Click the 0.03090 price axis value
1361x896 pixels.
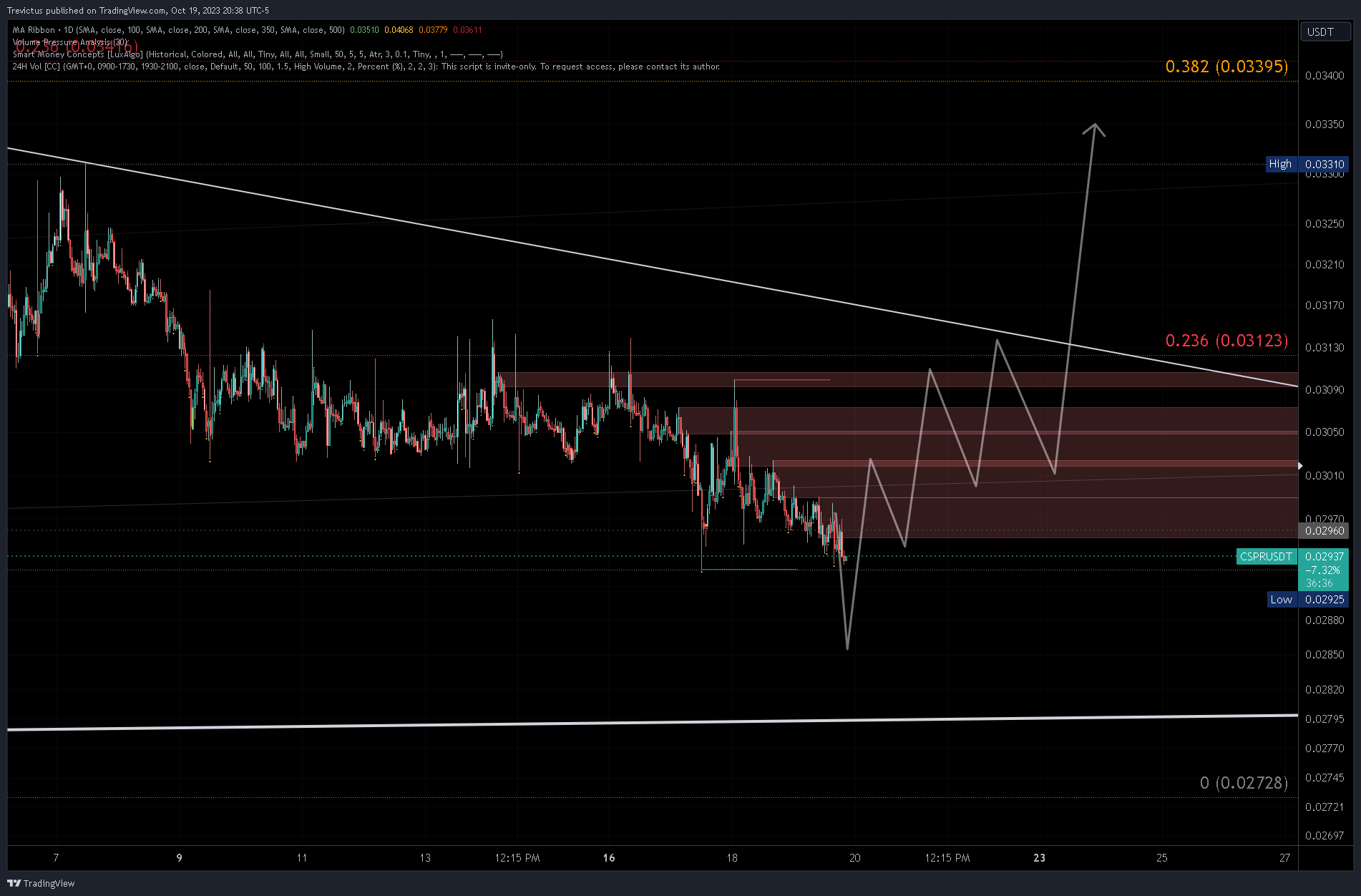coord(1325,390)
